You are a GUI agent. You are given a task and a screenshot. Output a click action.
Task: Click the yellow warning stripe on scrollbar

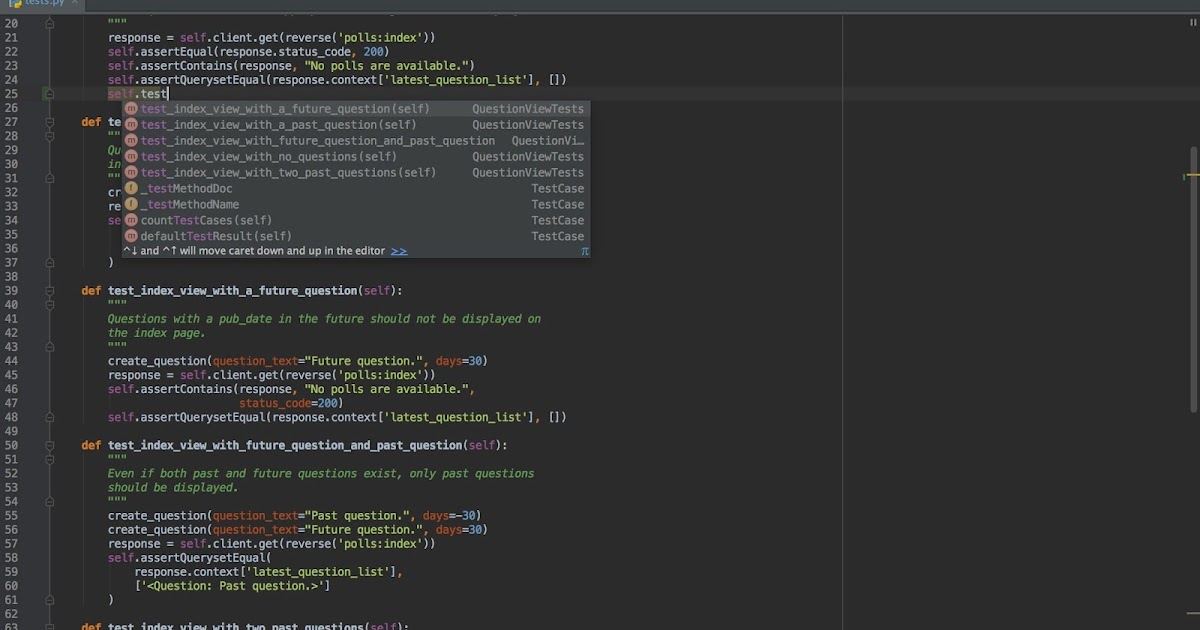[x=1193, y=176]
